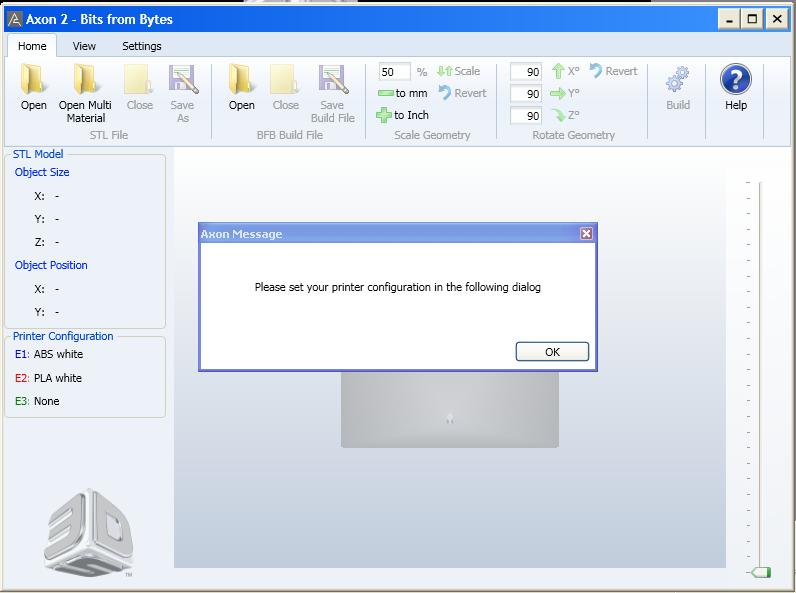Click the gray print bed in the viewport
This screenshot has height=593, width=796.
(450, 410)
